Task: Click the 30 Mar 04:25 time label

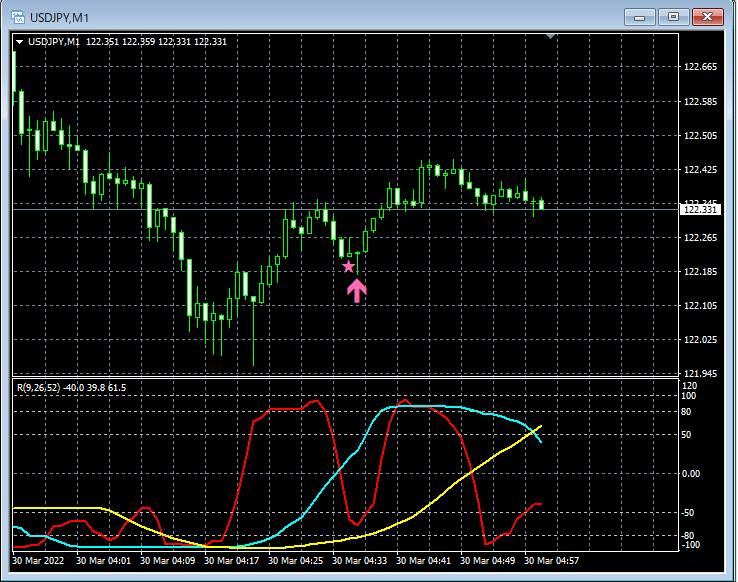Action: tap(295, 561)
